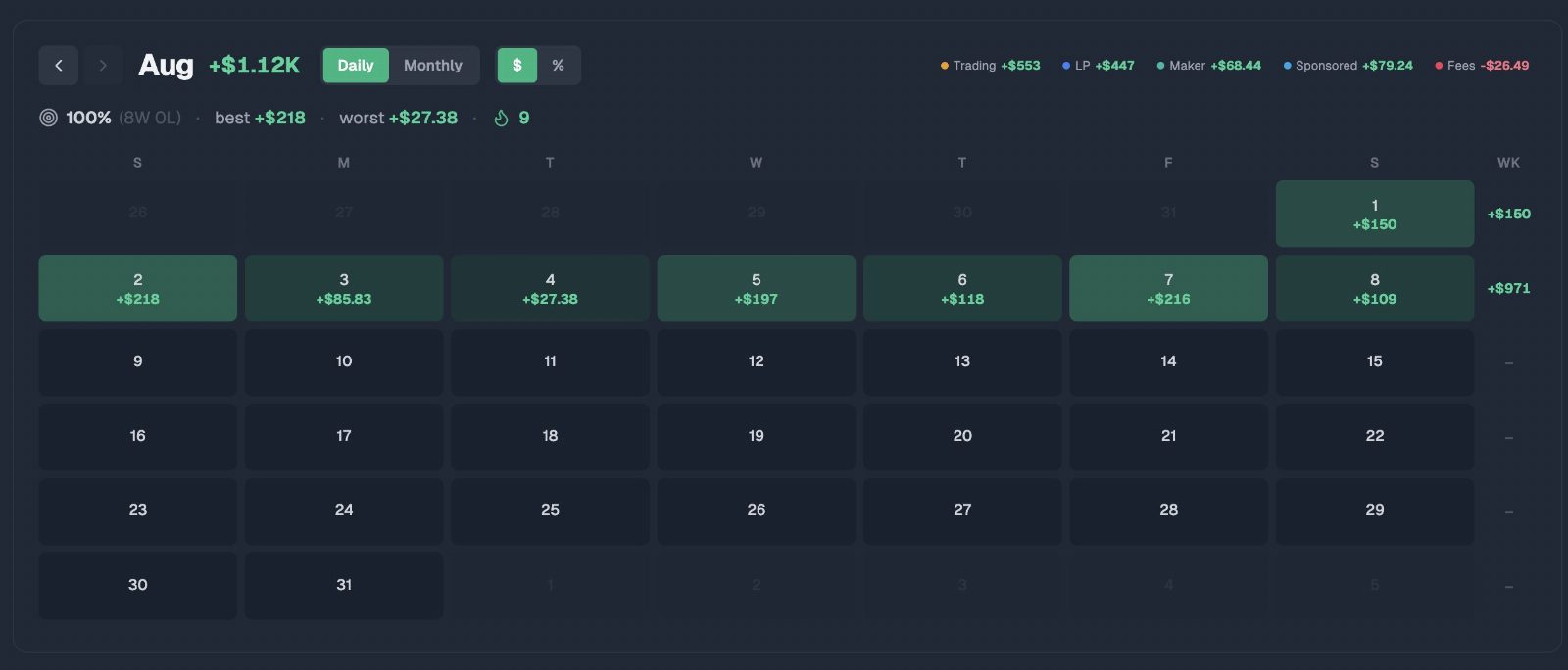The image size is (1568, 670).
Task: Select the day 22 cell
Action: pos(1375,437)
